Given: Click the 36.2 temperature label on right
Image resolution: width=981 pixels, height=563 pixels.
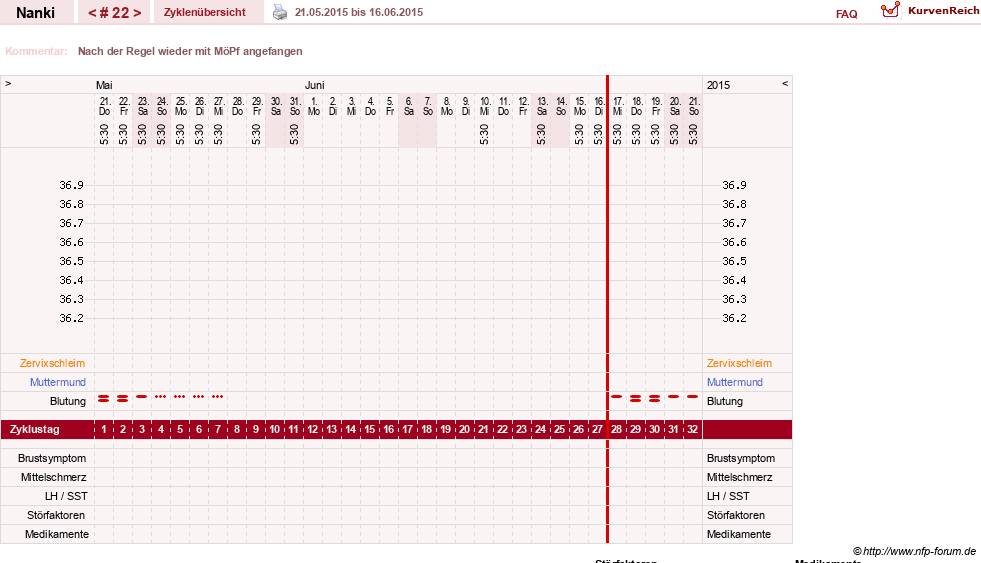Looking at the screenshot, I should (x=734, y=318).
